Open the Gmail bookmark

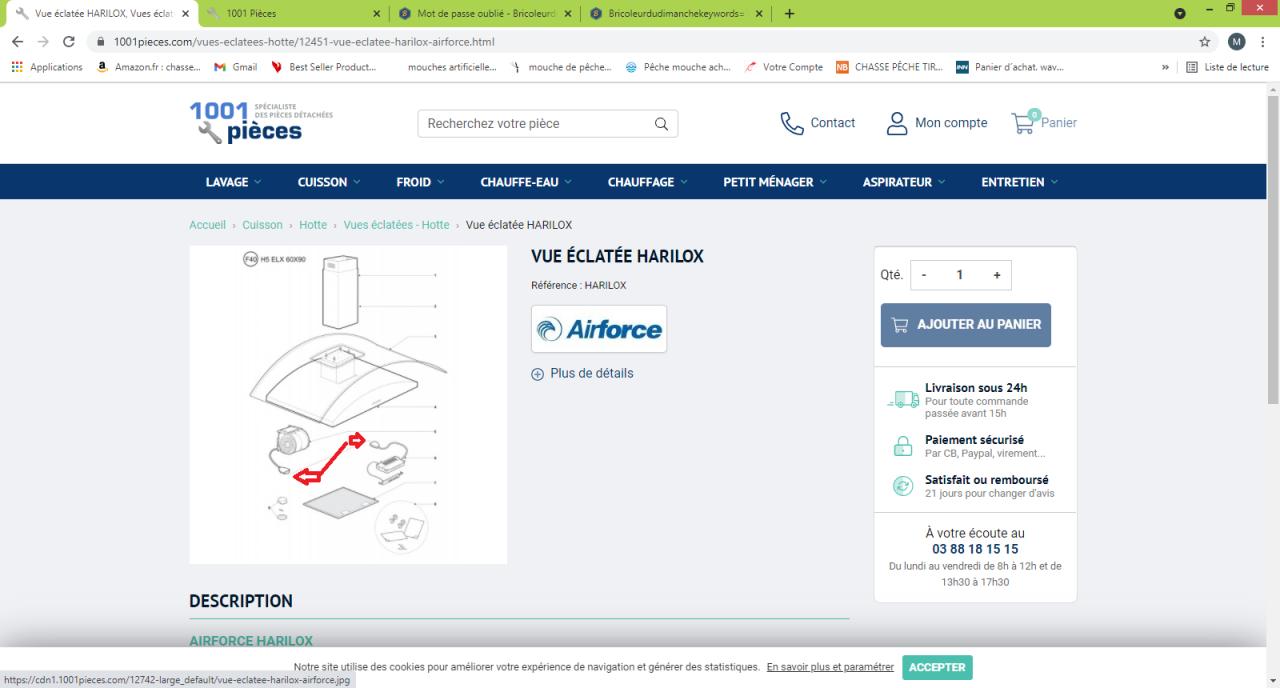[x=236, y=67]
